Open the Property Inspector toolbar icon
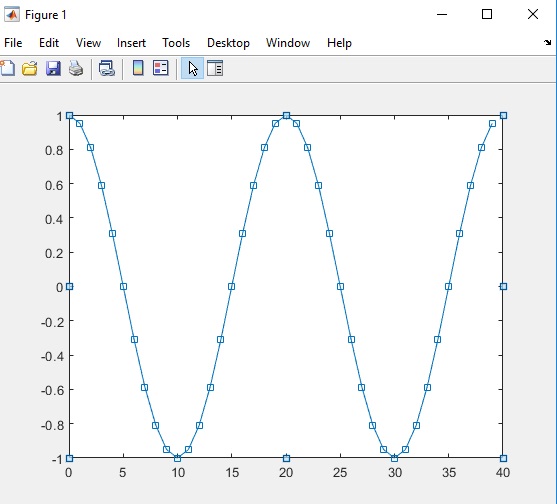Viewport: 557px width, 504px height. (x=215, y=68)
